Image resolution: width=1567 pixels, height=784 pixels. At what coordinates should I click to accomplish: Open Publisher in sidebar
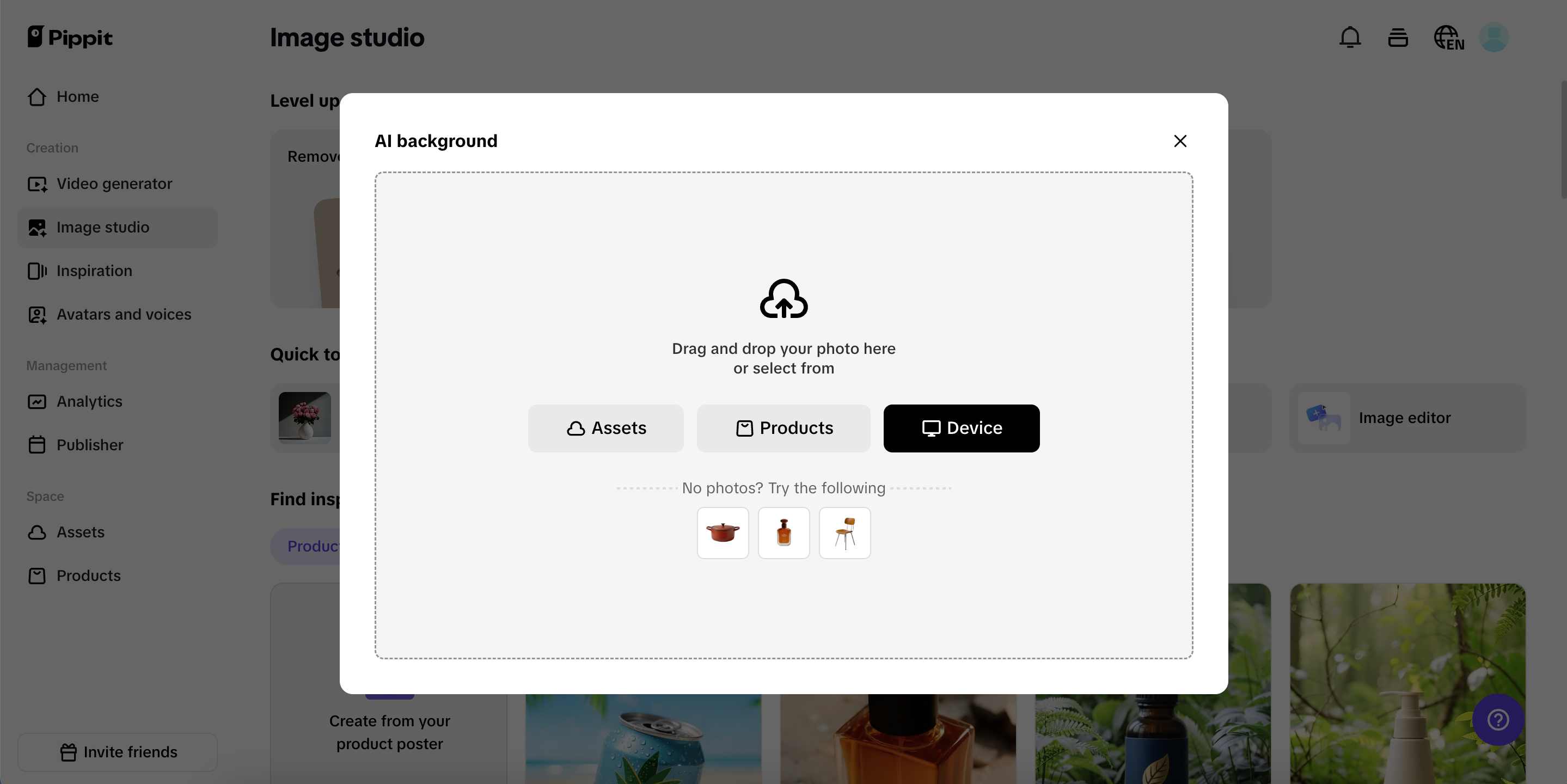pyautogui.click(x=89, y=445)
